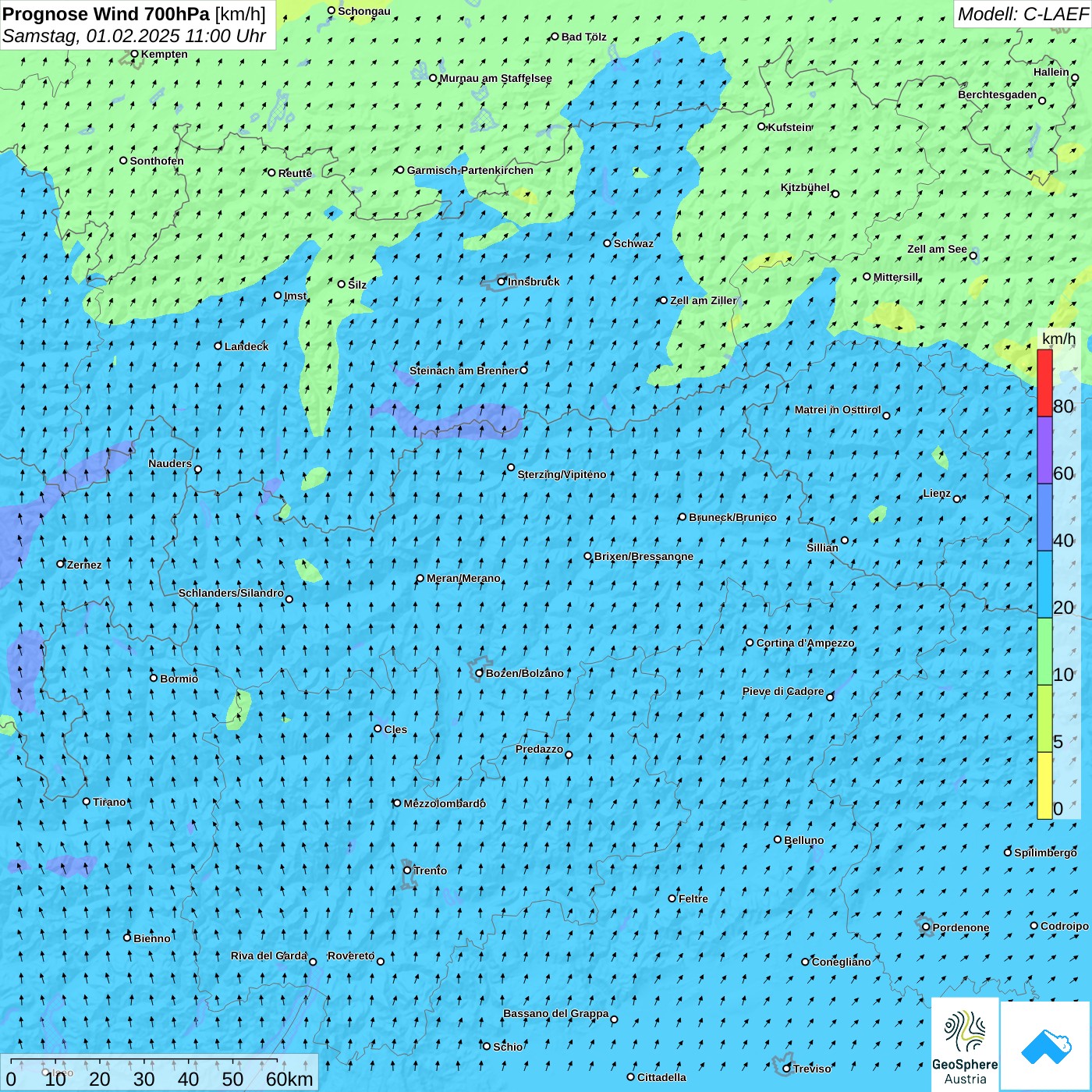Click the blue cloud logo beside GeoSphere
Image resolution: width=1092 pixels, height=1092 pixels.
[1045, 1045]
